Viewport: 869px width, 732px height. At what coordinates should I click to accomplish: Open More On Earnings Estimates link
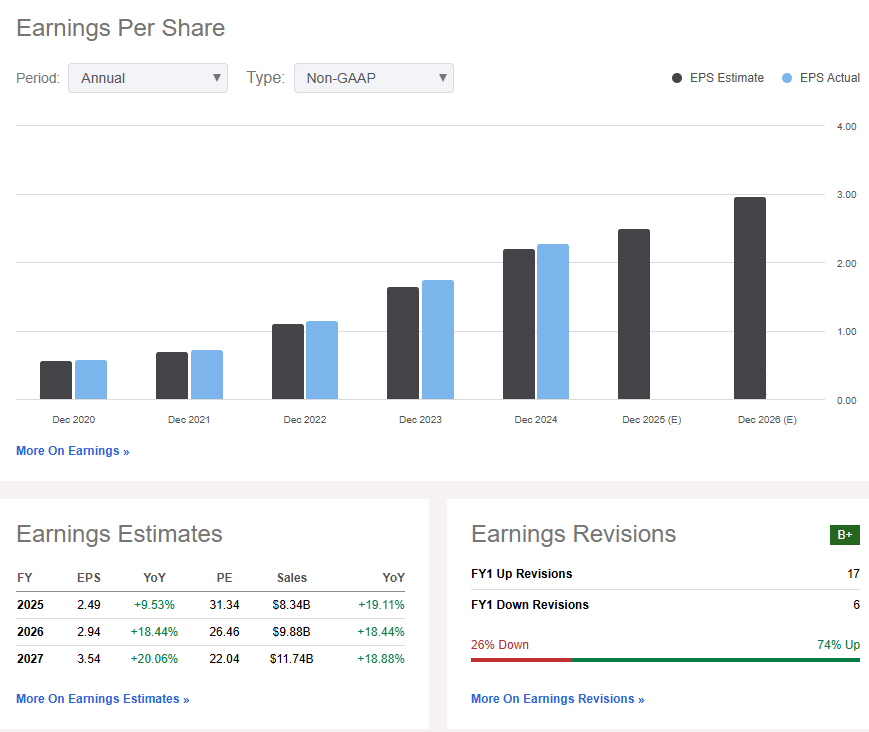coord(102,698)
